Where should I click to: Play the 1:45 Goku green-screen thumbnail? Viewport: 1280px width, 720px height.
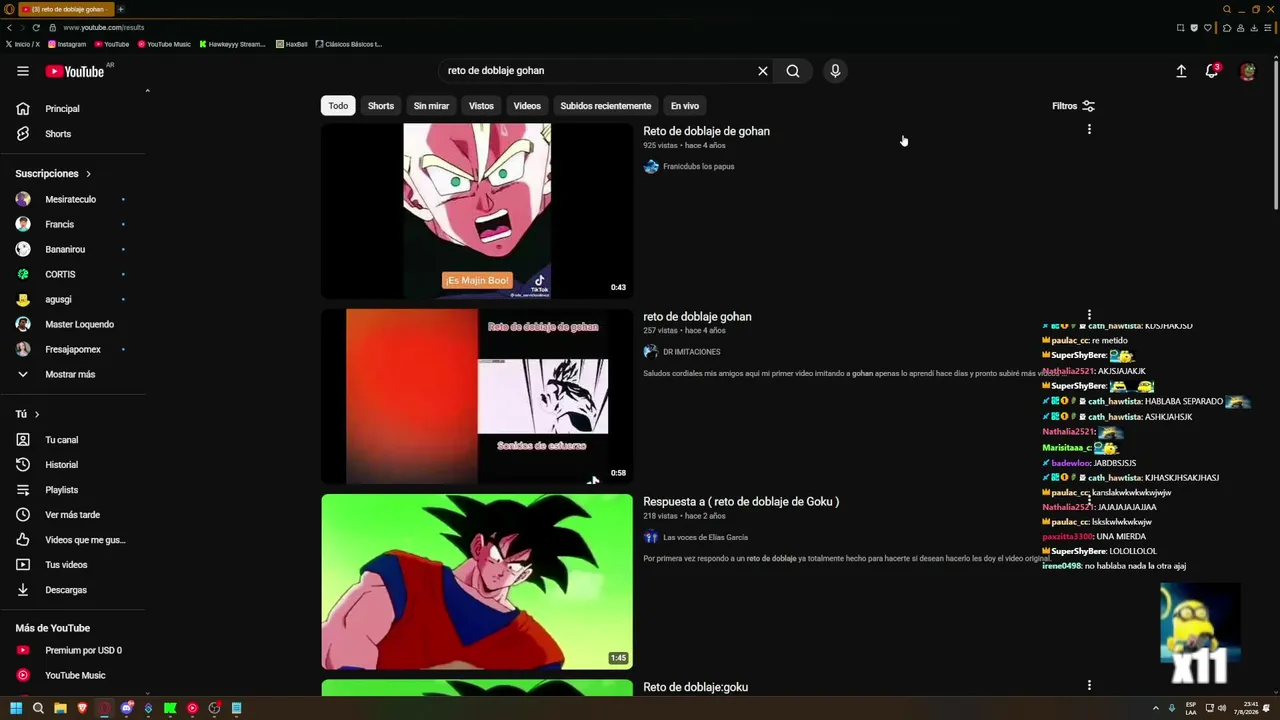coord(477,581)
